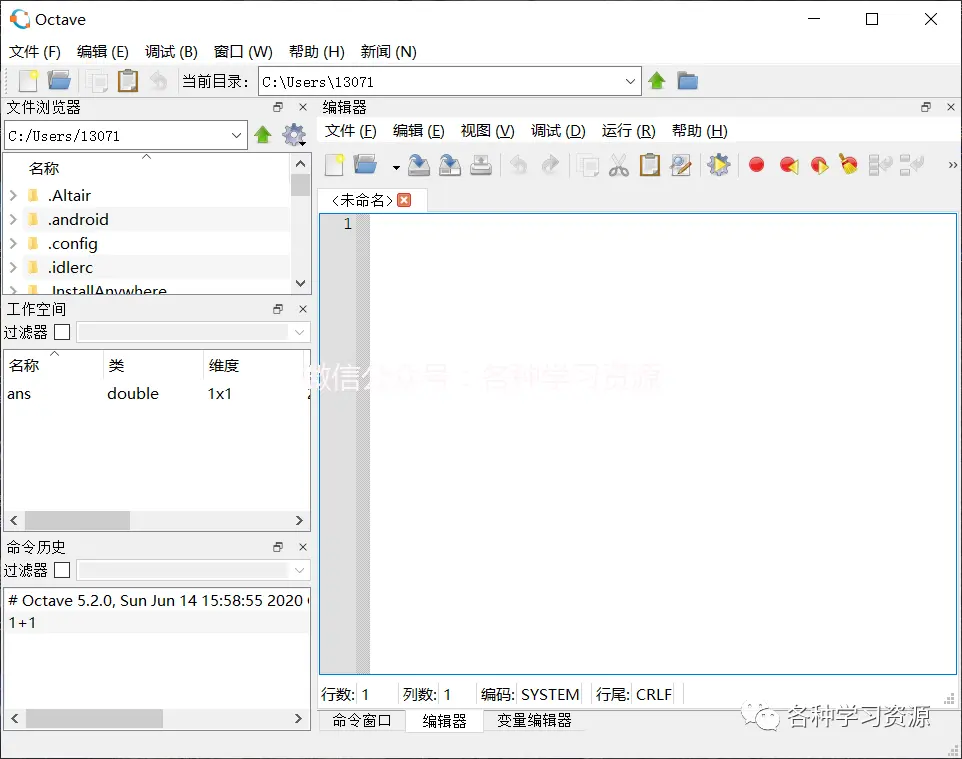This screenshot has height=759, width=962.
Task: Open the main 调试 (B) menu
Action: click(171, 52)
